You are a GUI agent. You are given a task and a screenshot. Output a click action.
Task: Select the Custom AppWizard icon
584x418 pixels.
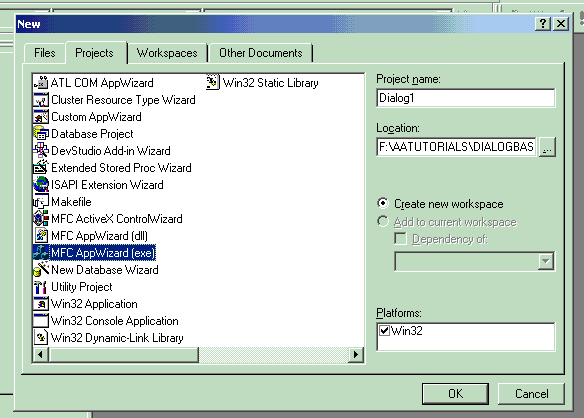pos(41,117)
